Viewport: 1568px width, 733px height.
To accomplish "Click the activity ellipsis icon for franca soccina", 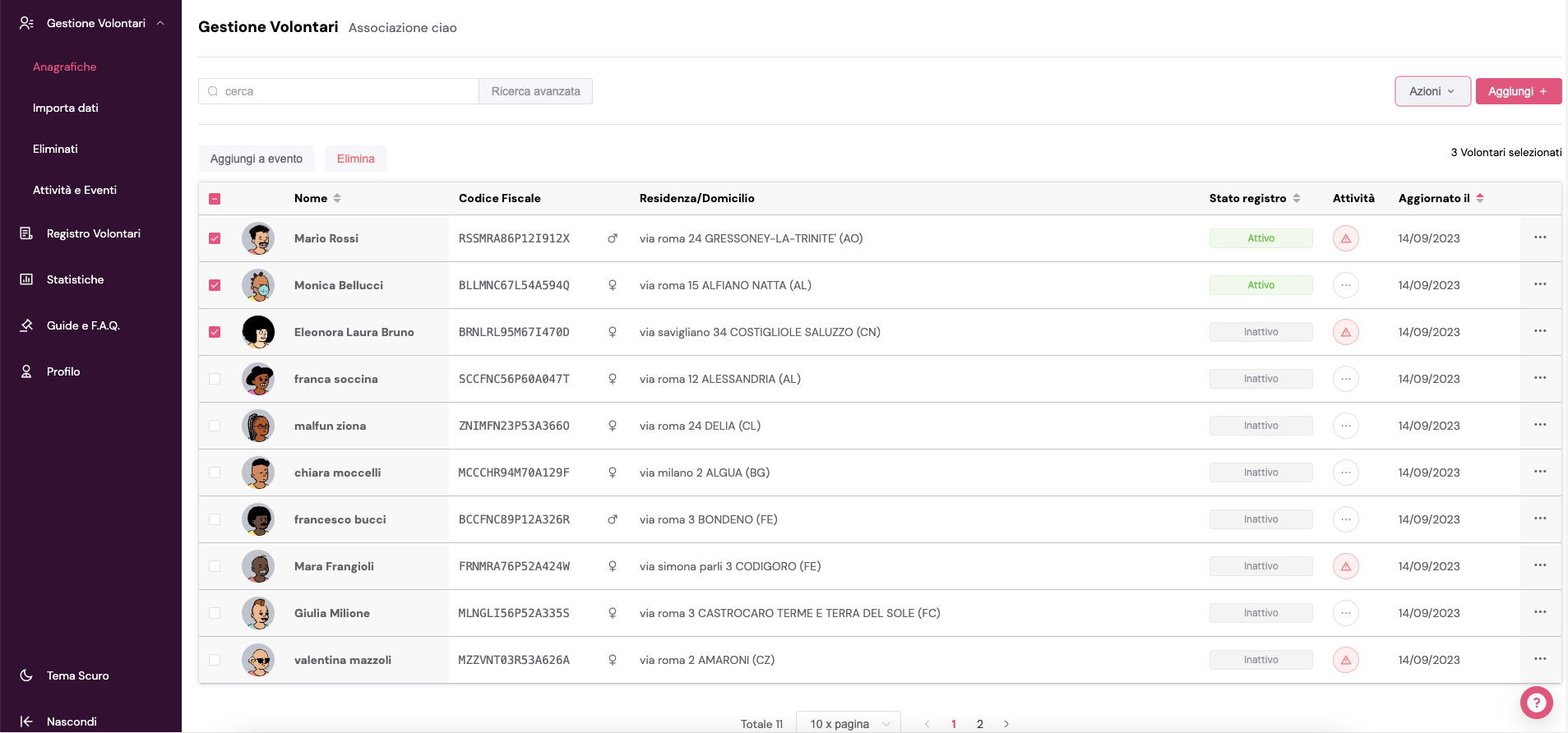I will 1345,379.
